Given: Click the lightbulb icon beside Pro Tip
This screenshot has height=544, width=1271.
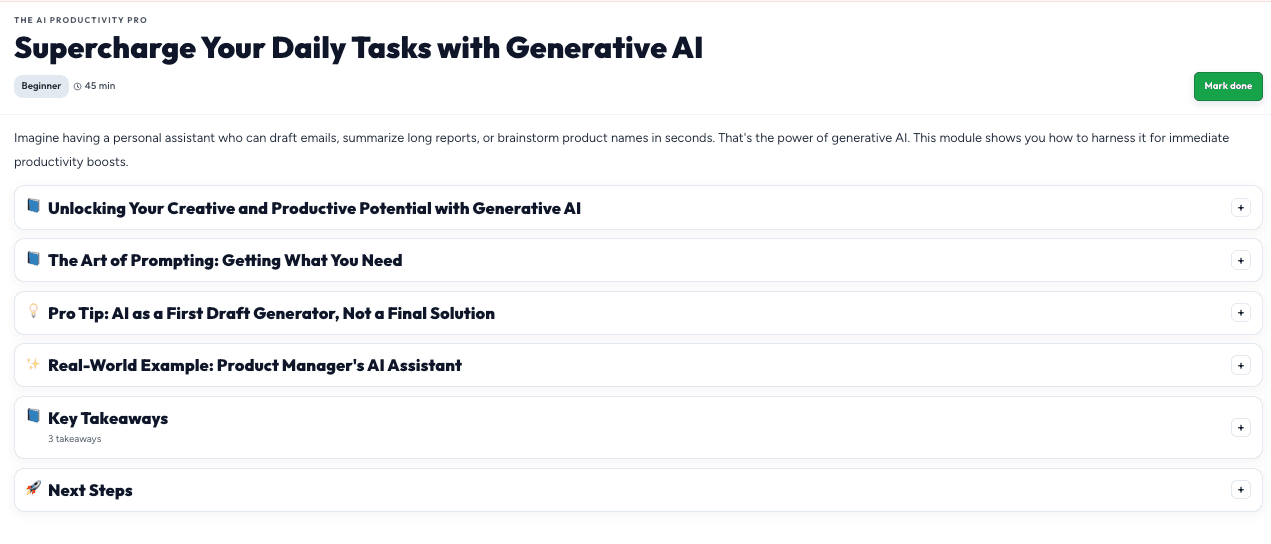Looking at the screenshot, I should 33,311.
